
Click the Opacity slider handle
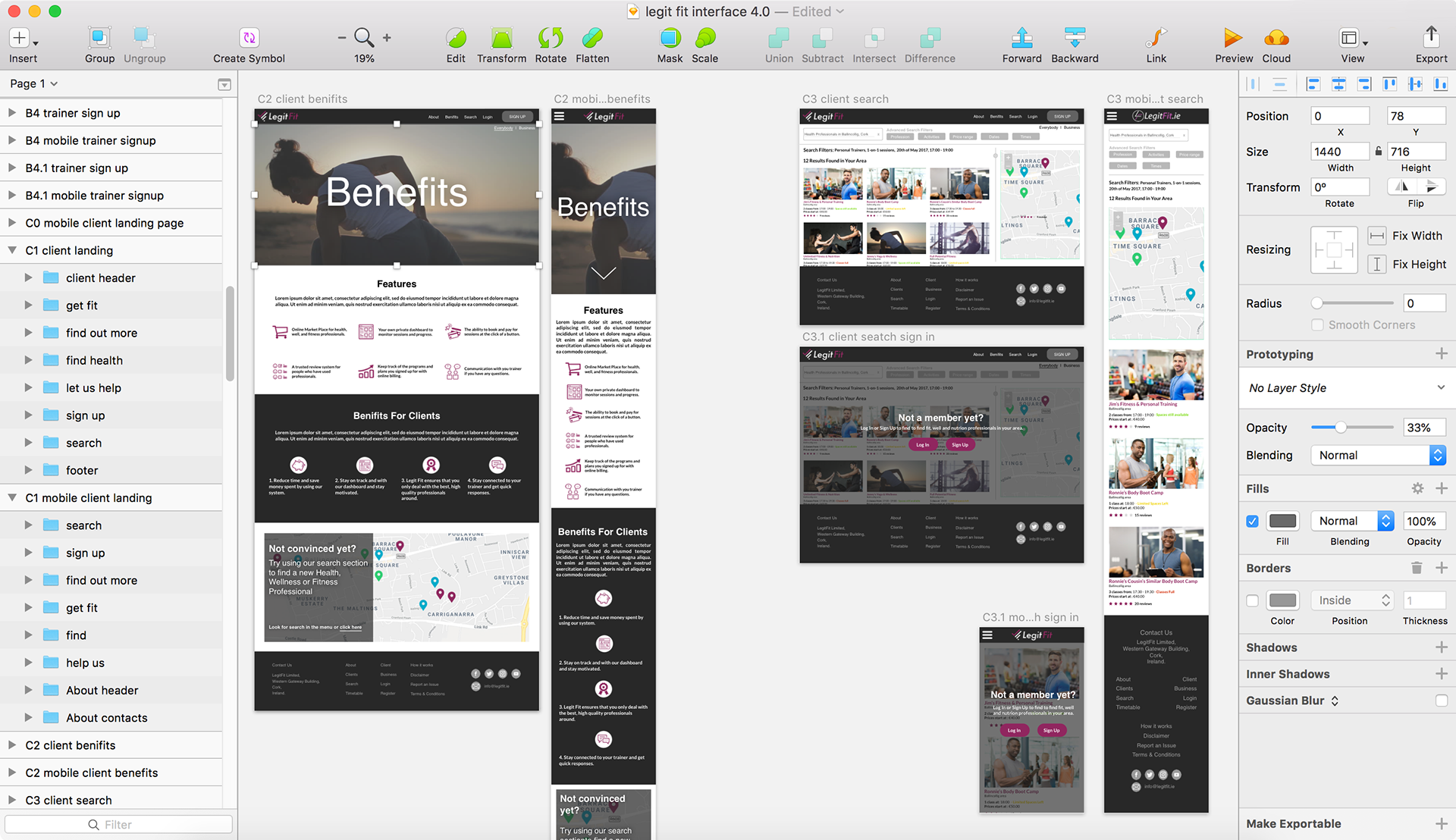[1341, 428]
